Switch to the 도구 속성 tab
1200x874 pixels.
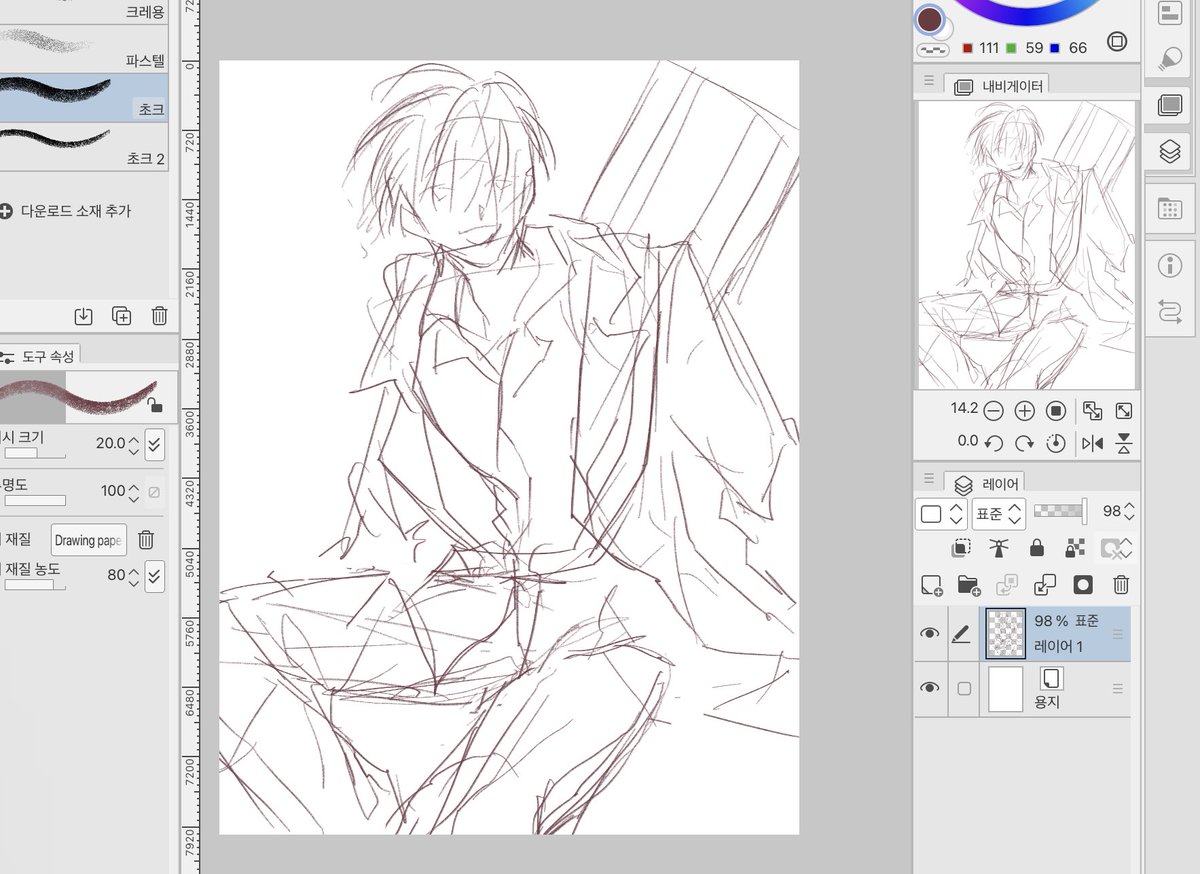(x=40, y=355)
